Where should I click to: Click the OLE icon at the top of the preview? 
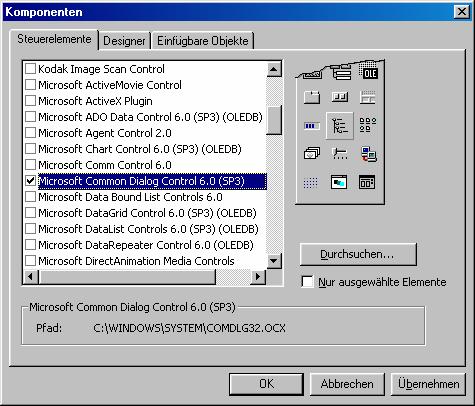(x=368, y=72)
